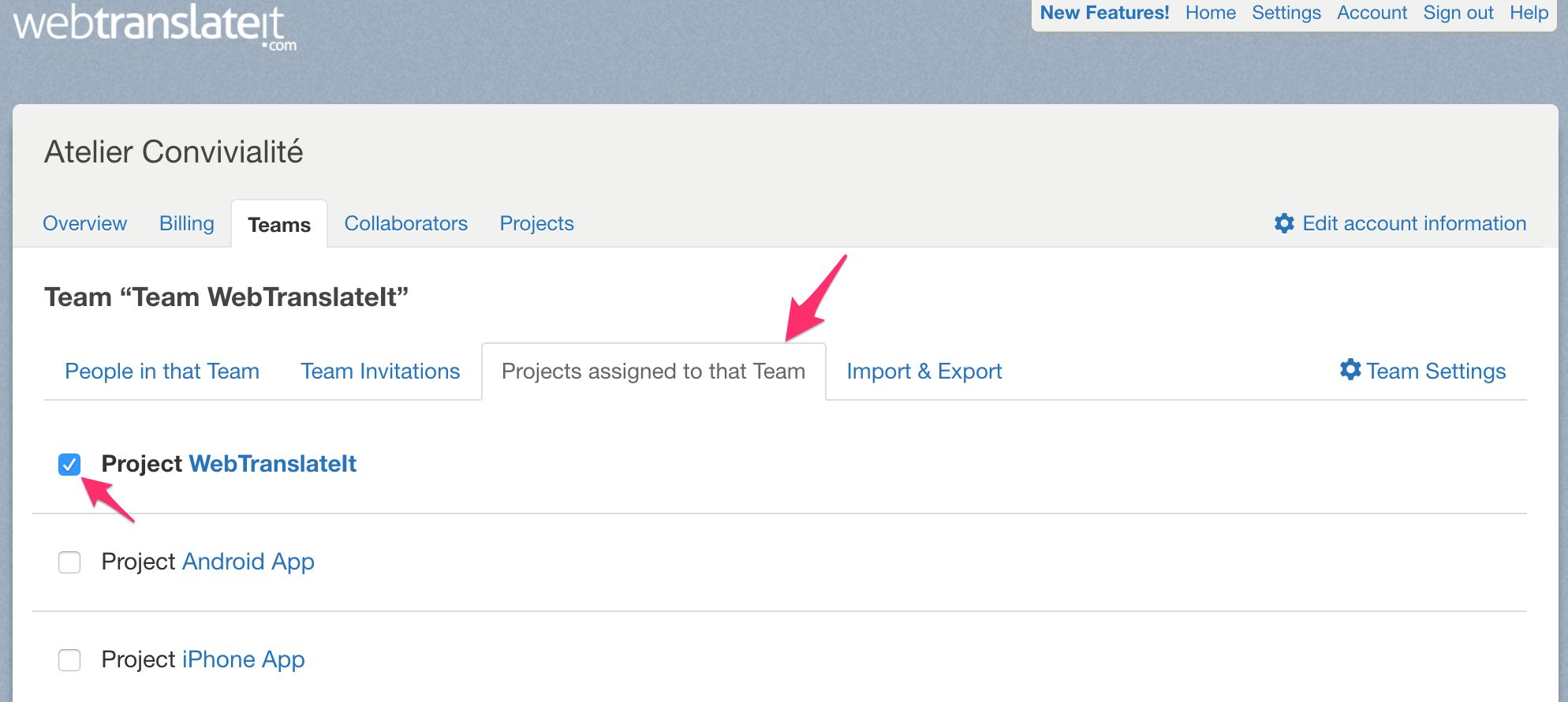Open Settings from the top menu

click(x=1286, y=13)
